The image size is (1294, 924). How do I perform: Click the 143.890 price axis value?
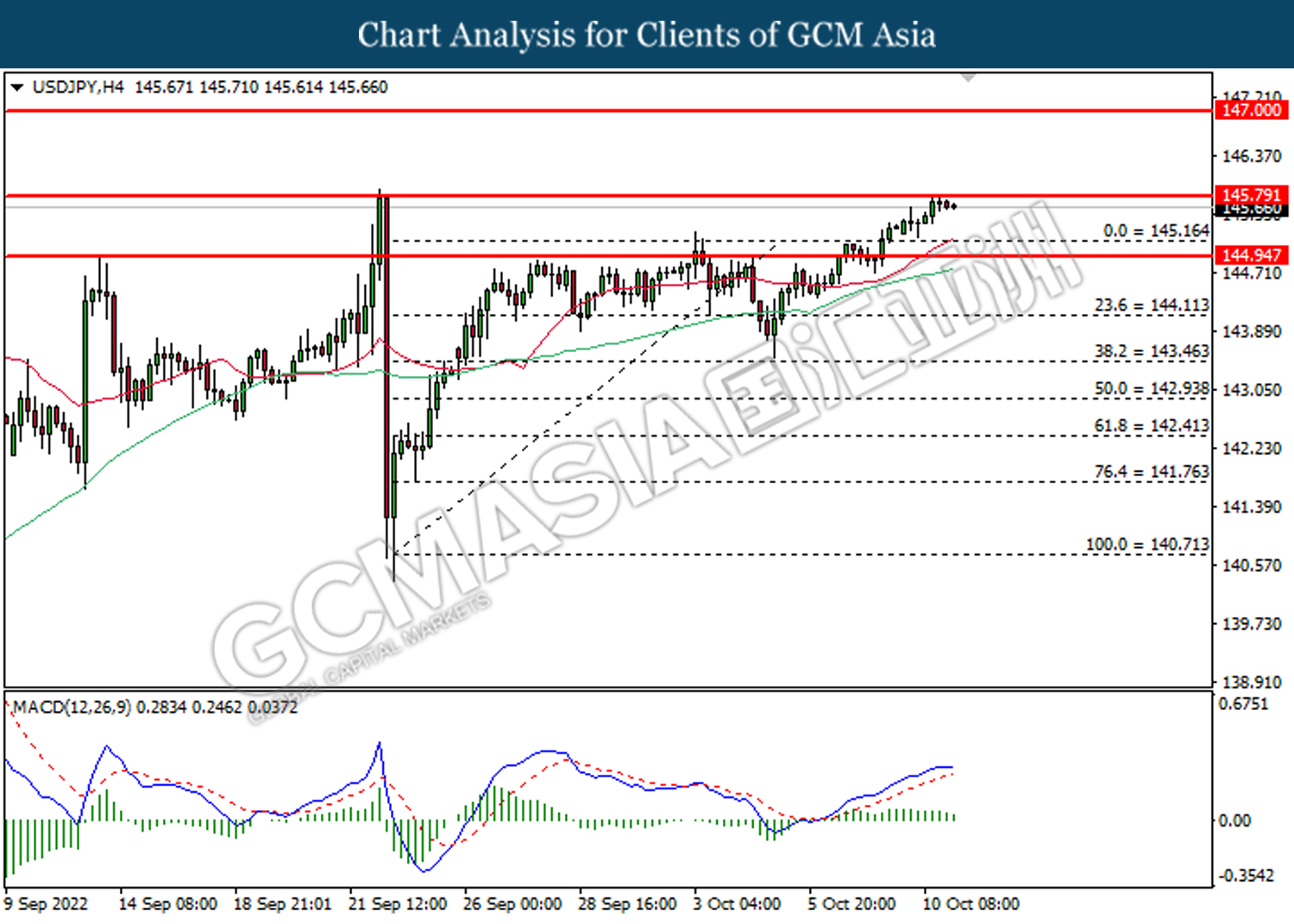tap(1252, 331)
